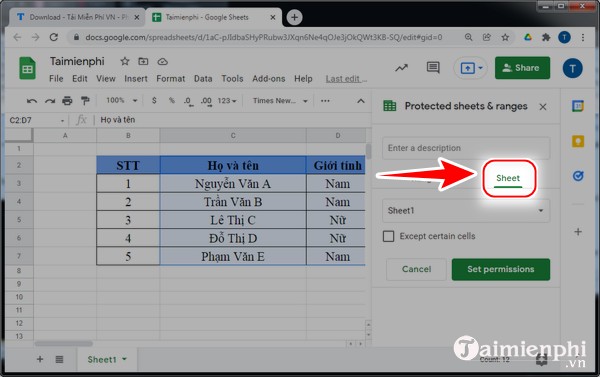Viewport: 600px width, 377px height.
Task: Open the Name box dropdown arrow
Action: (x=62, y=121)
